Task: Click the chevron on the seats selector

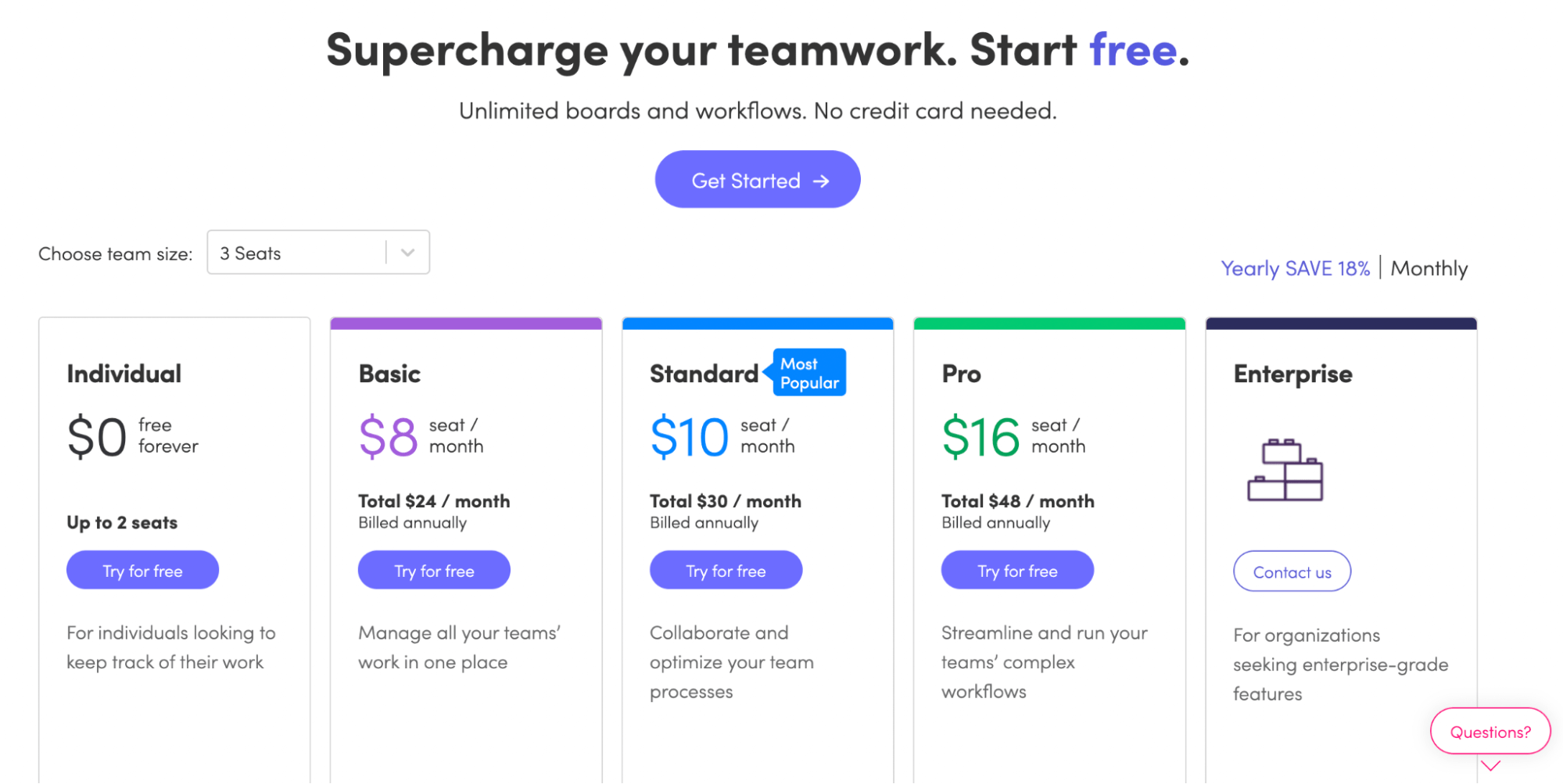Action: tap(407, 252)
